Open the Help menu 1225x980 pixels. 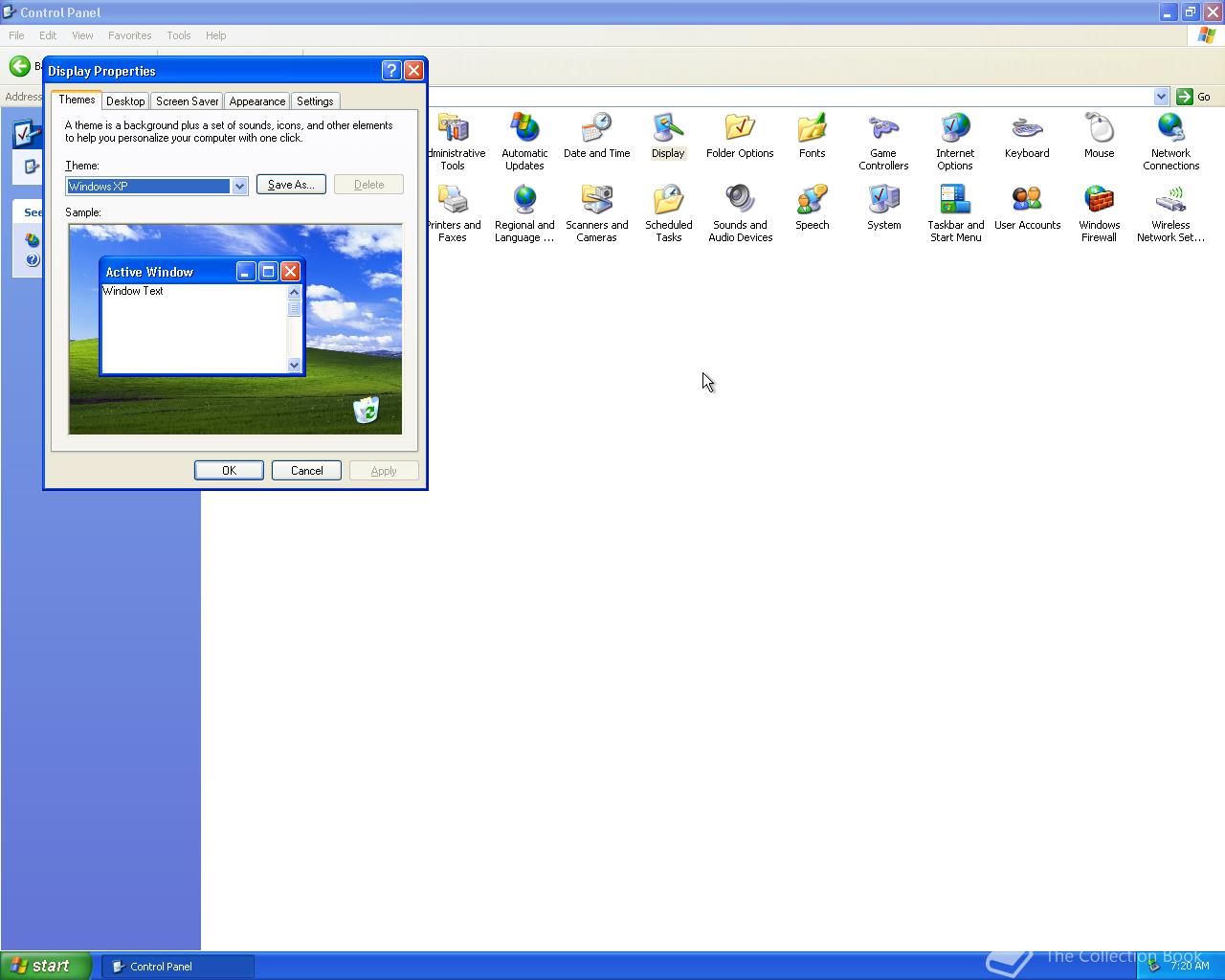[x=215, y=35]
